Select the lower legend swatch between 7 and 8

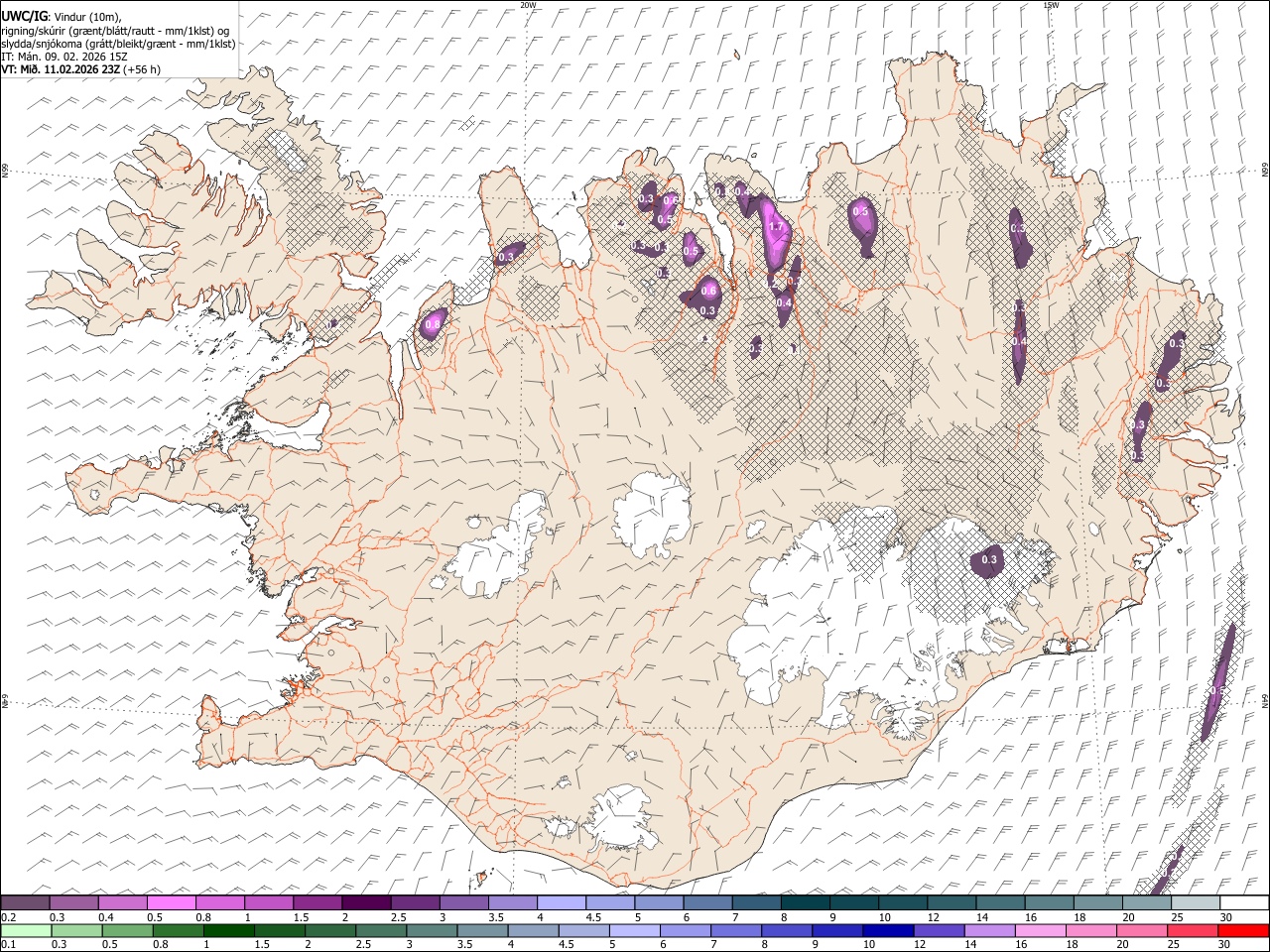[x=737, y=930]
